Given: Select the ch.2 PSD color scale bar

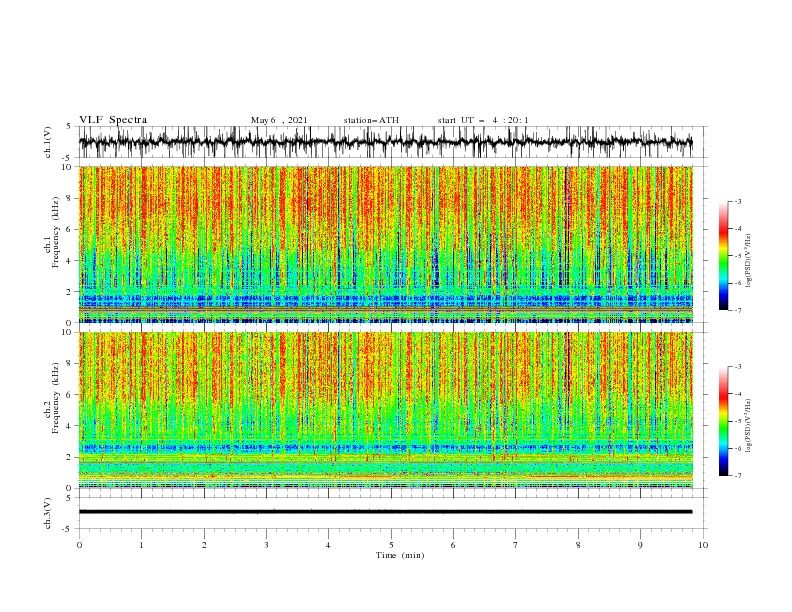Looking at the screenshot, I should coord(723,421).
